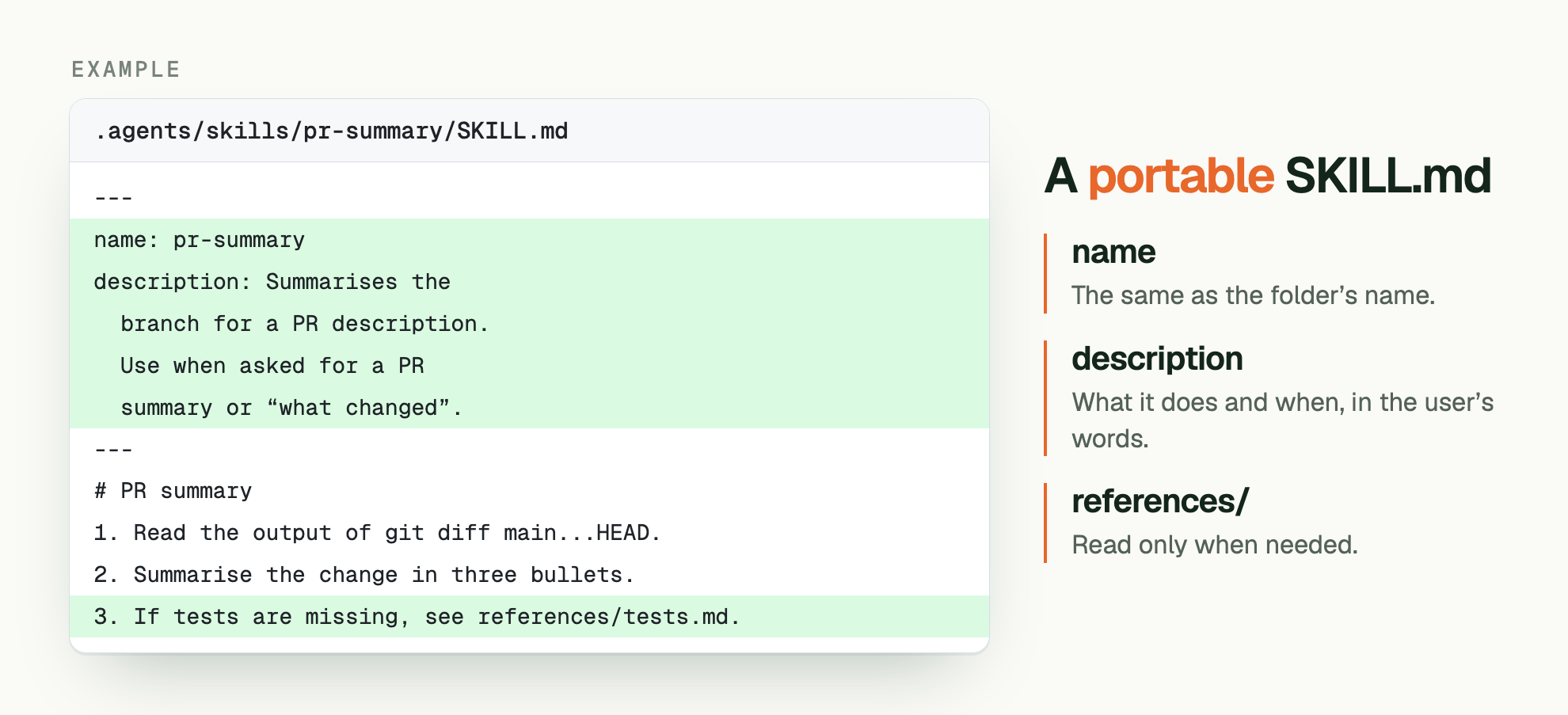Click the 'description: Summarises the' line
The image size is (1568, 715).
tap(272, 282)
